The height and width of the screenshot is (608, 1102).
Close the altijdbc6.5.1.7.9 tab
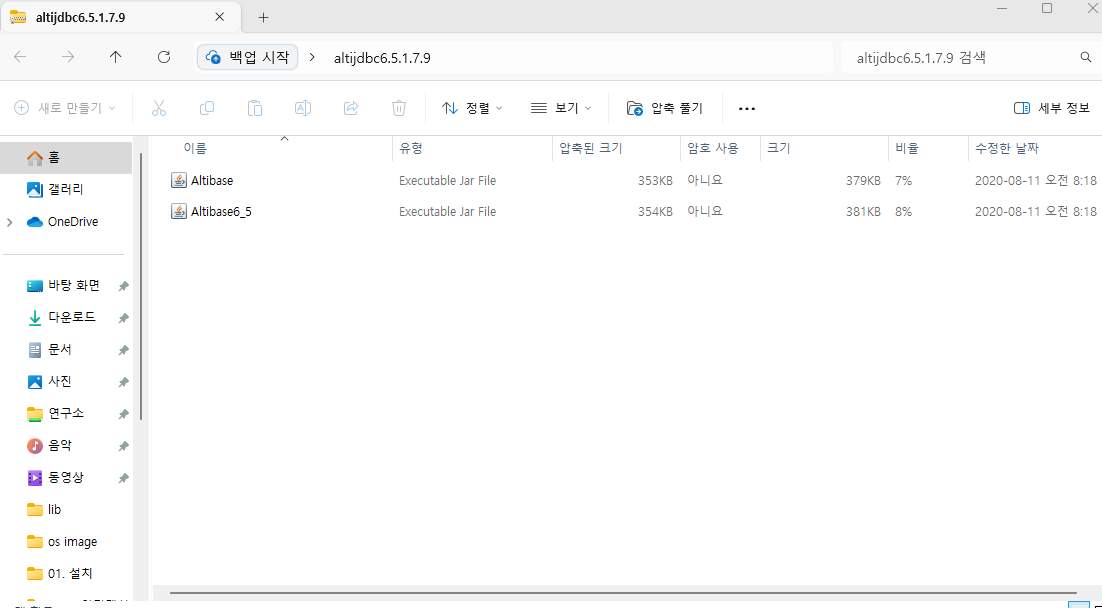(219, 18)
